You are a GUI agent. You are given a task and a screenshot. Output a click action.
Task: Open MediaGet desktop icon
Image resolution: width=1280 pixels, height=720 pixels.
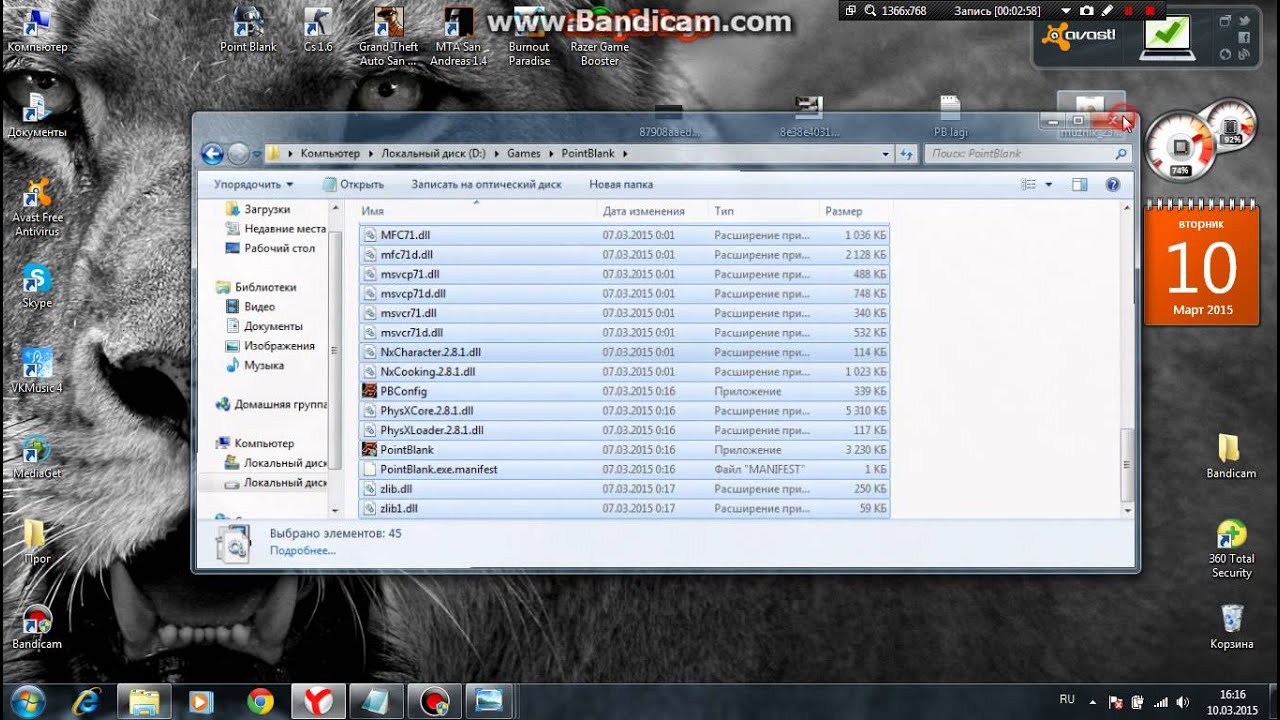(37, 456)
